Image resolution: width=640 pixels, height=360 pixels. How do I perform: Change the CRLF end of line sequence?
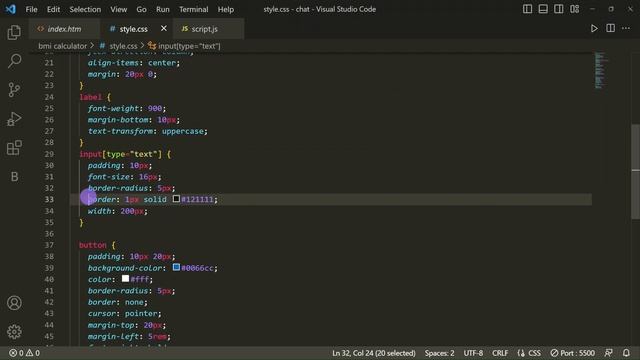(x=500, y=353)
